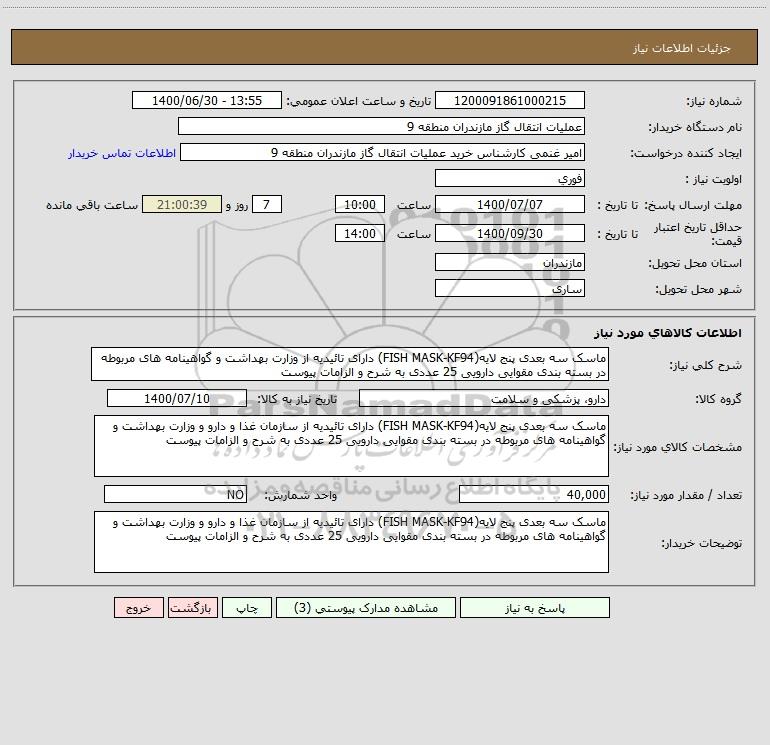Click the 'تاریخ نیاز به کالا:' label
The image size is (770, 745).
(x=297, y=399)
